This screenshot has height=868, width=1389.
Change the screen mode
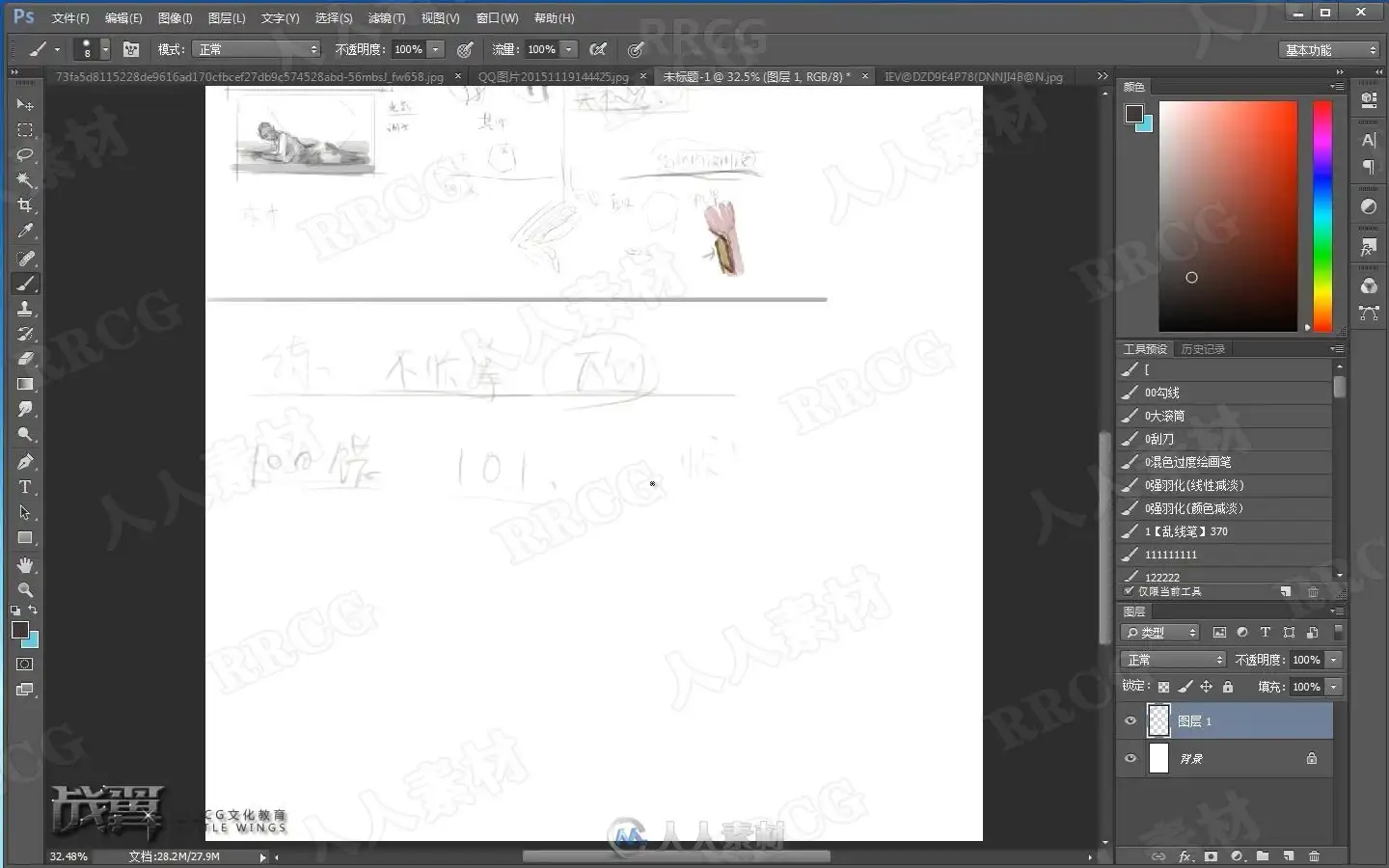pyautogui.click(x=25, y=690)
